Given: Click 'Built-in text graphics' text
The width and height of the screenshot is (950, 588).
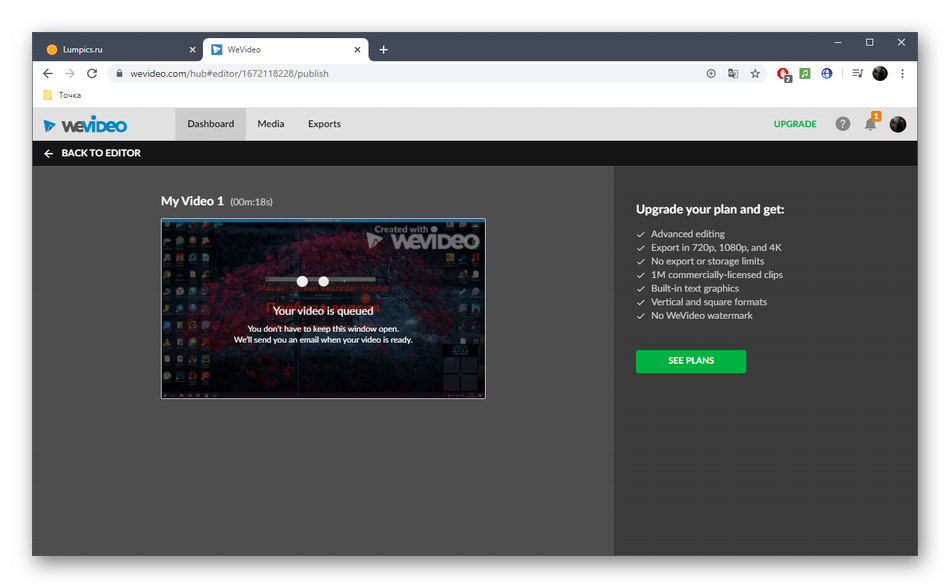Looking at the screenshot, I should coord(695,288).
